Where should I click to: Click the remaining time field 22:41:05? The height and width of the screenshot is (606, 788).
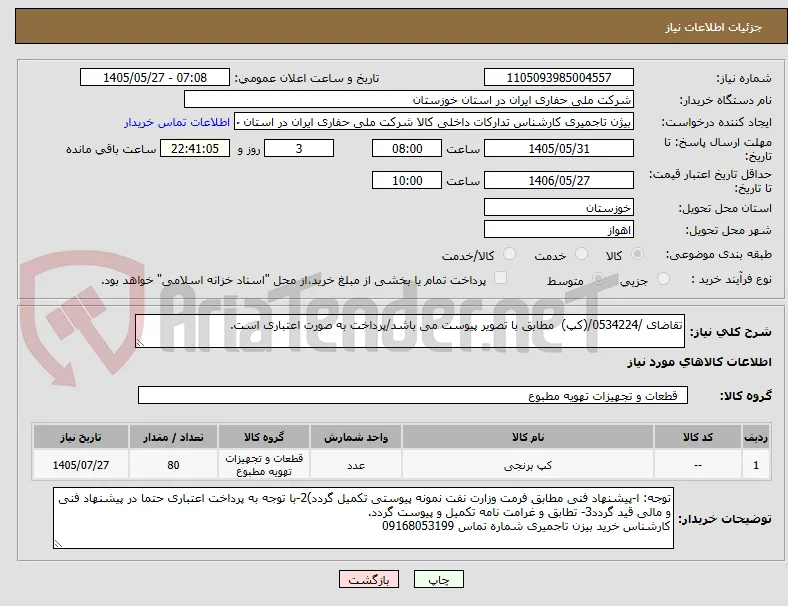(195, 149)
